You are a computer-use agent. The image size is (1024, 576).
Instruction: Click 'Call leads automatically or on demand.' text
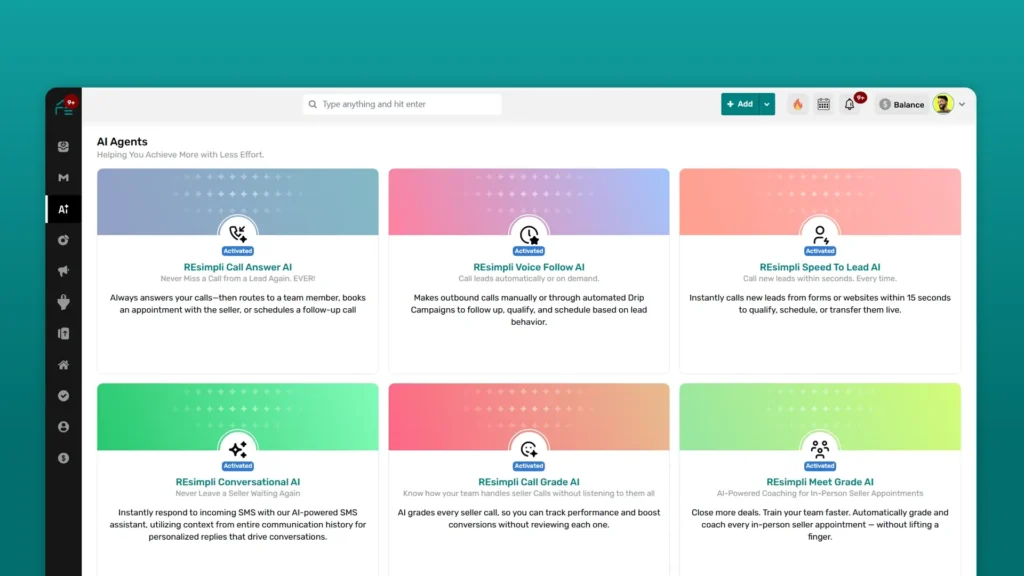click(x=529, y=279)
